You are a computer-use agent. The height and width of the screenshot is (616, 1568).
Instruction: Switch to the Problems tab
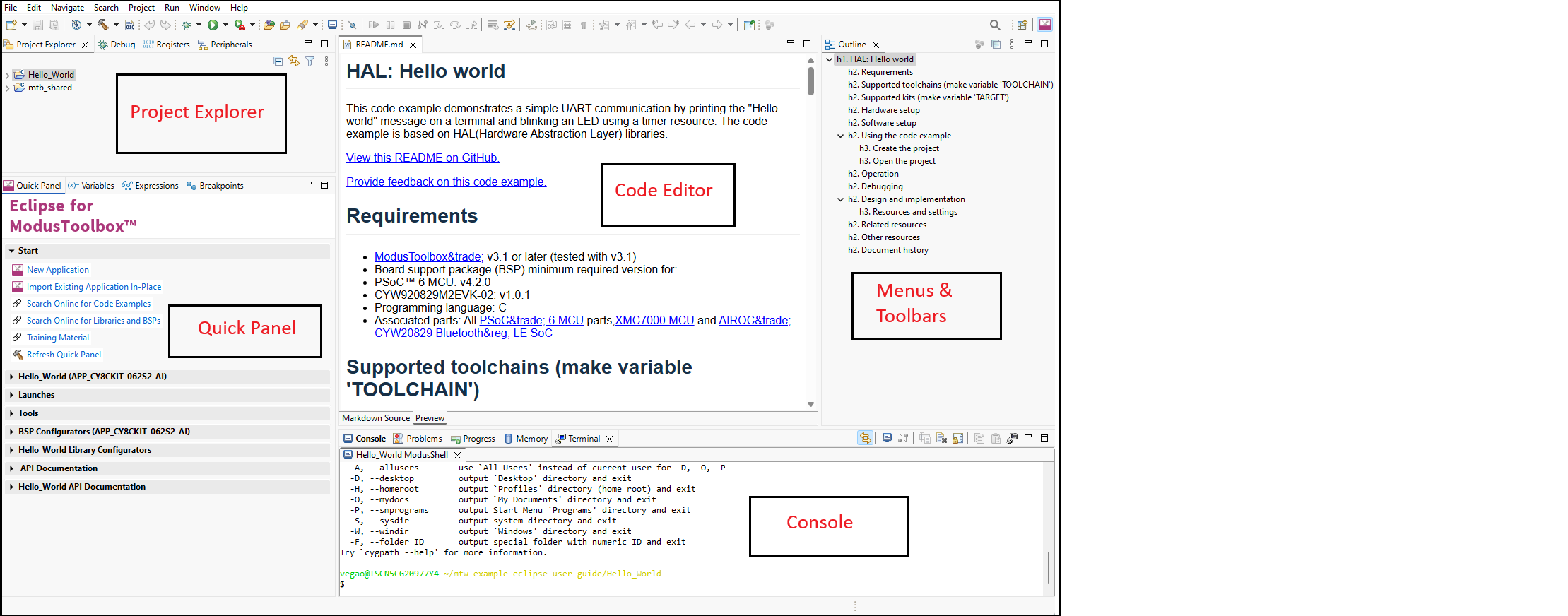[418, 439]
